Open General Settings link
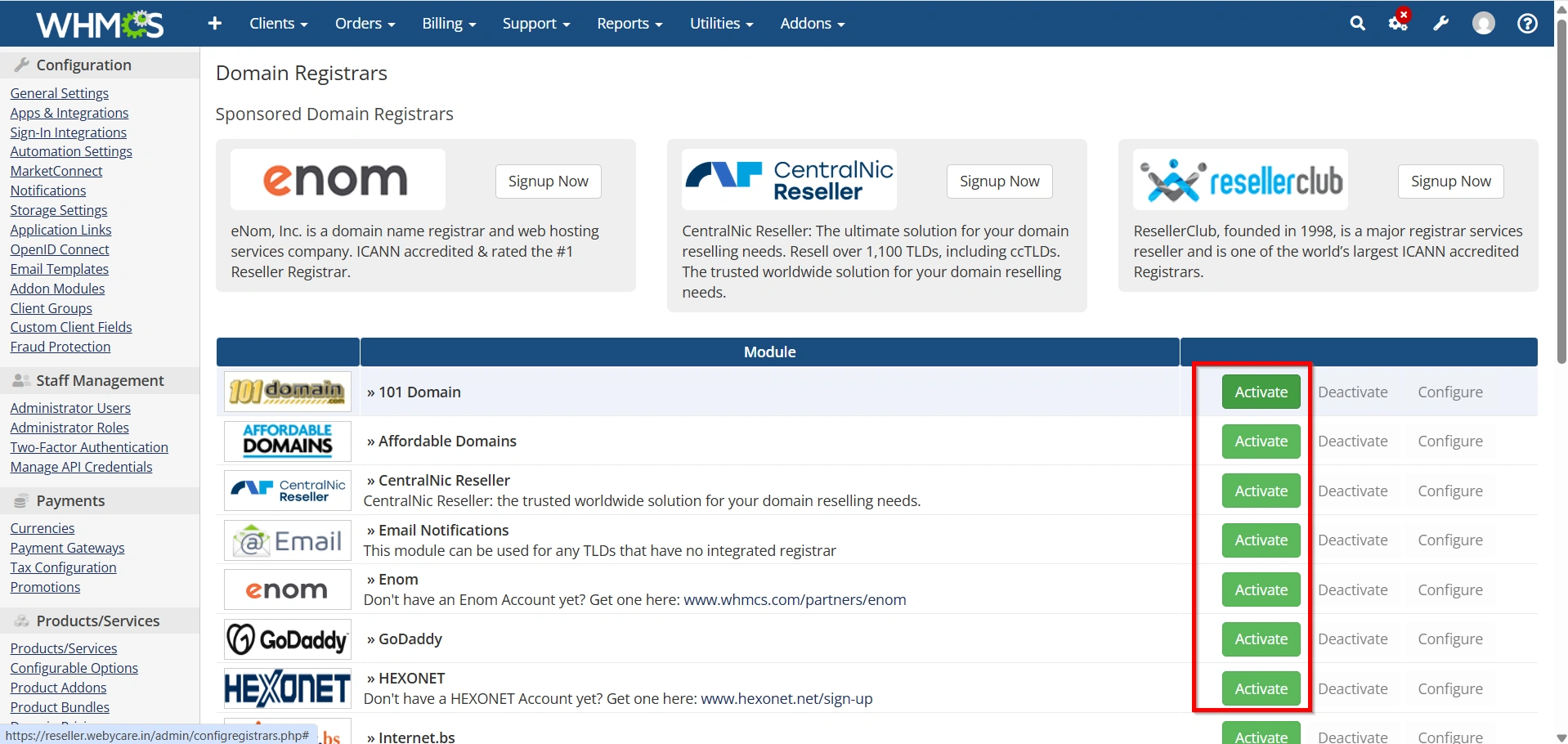Viewport: 1568px width, 744px height. point(60,93)
